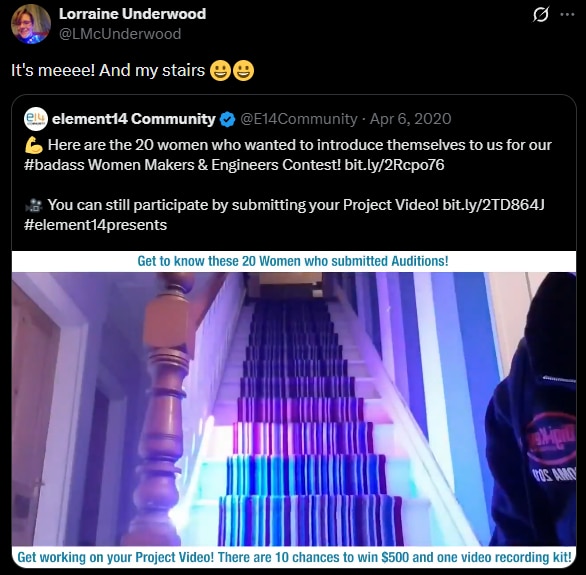Screen dimensions: 586x575
Task: Open the Lorraine Underwood display name
Action: click(x=133, y=14)
